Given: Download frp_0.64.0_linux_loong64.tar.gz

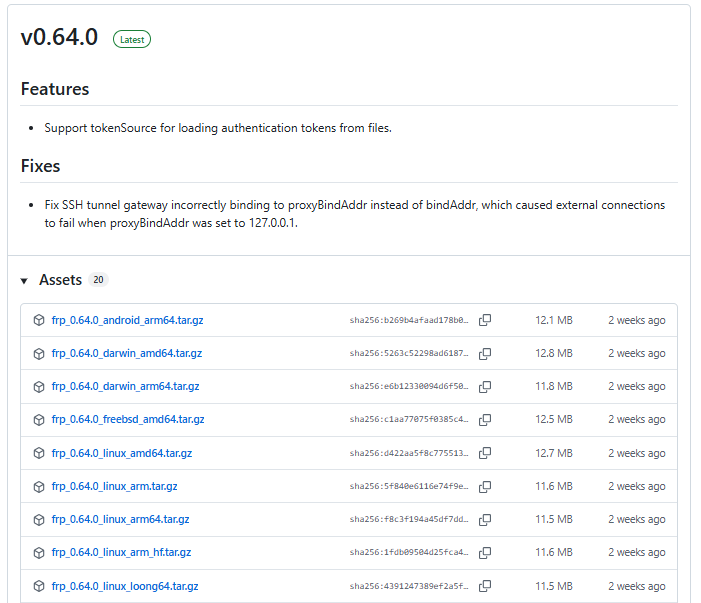Looking at the screenshot, I should (125, 586).
